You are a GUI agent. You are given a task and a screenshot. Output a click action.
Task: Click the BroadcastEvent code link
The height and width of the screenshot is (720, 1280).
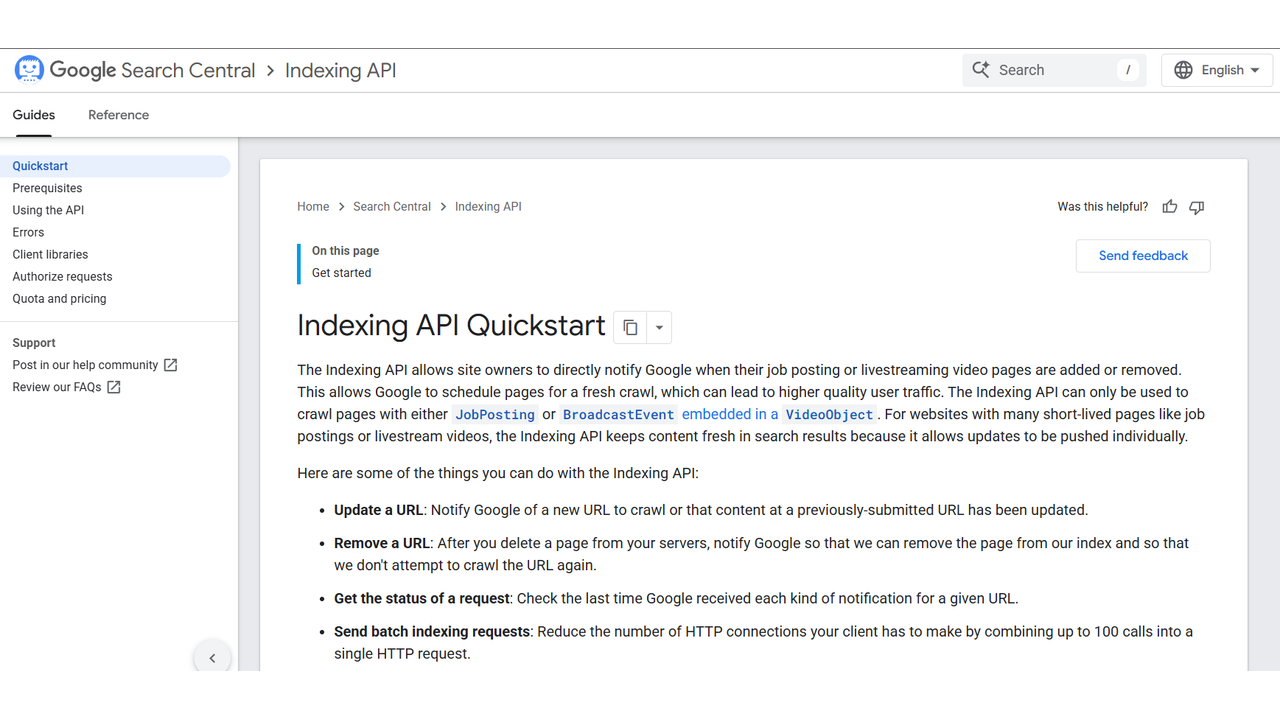click(x=618, y=414)
